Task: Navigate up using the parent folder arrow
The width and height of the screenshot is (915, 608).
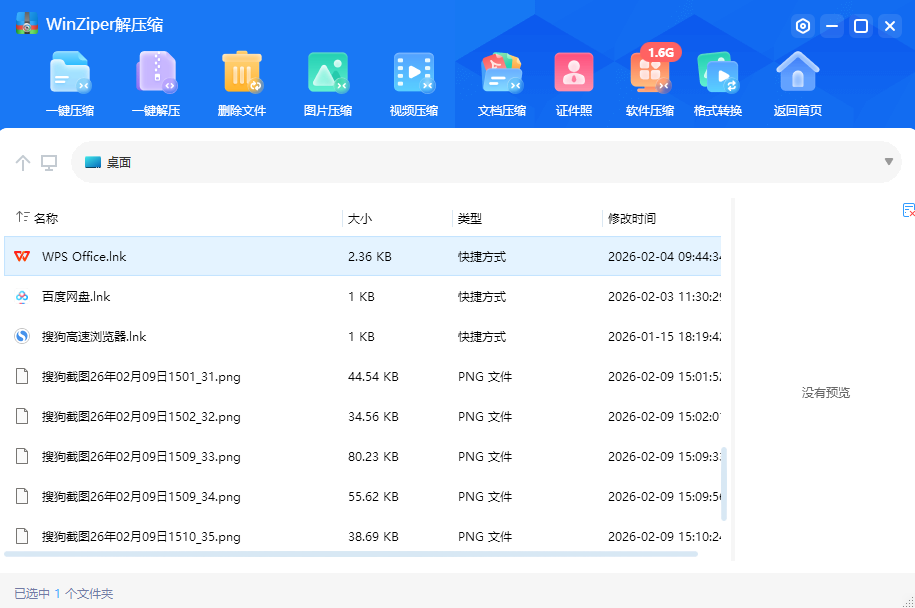Action: point(22,161)
